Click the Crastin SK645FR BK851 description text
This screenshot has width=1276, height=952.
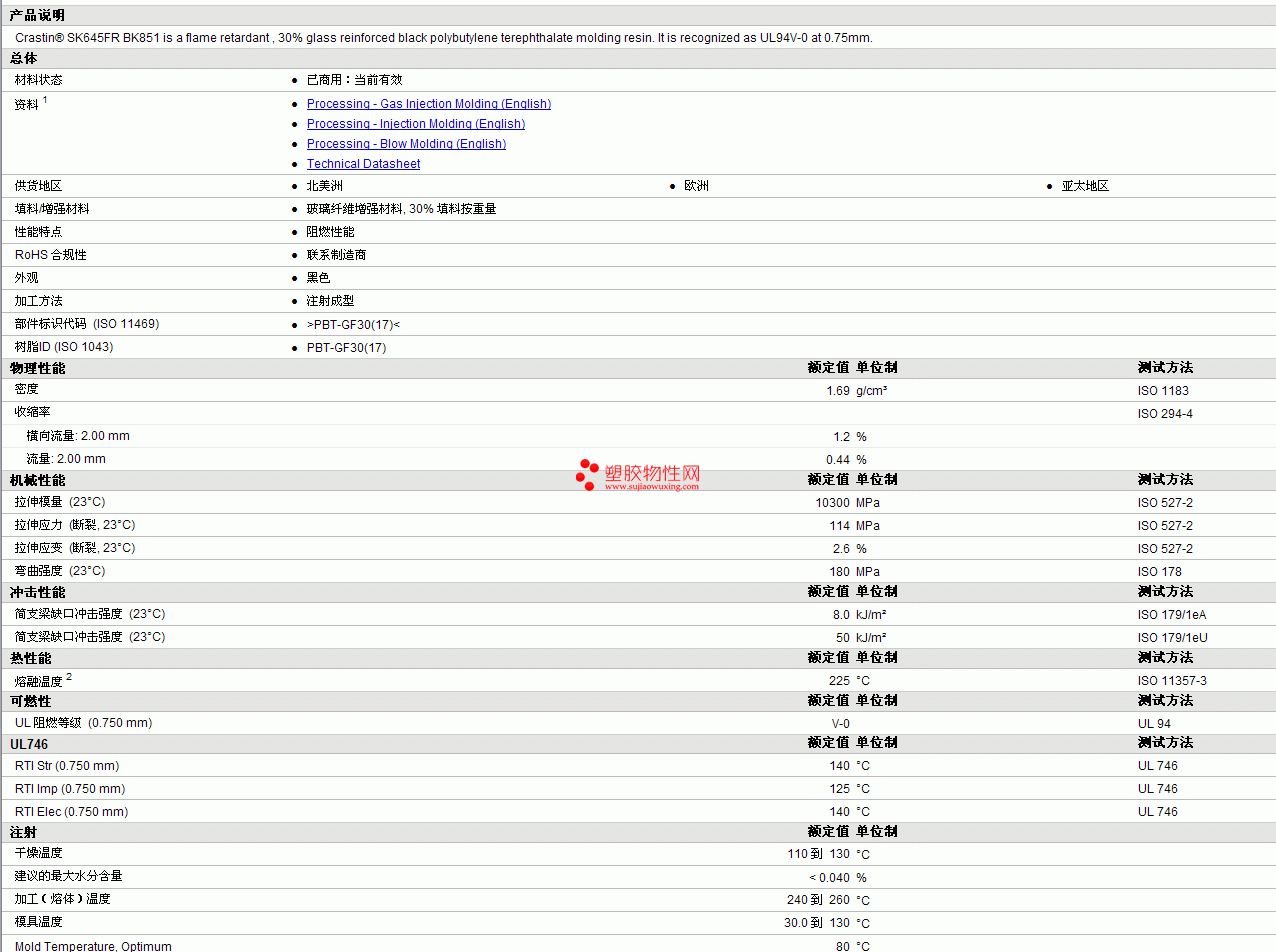[x=444, y=38]
